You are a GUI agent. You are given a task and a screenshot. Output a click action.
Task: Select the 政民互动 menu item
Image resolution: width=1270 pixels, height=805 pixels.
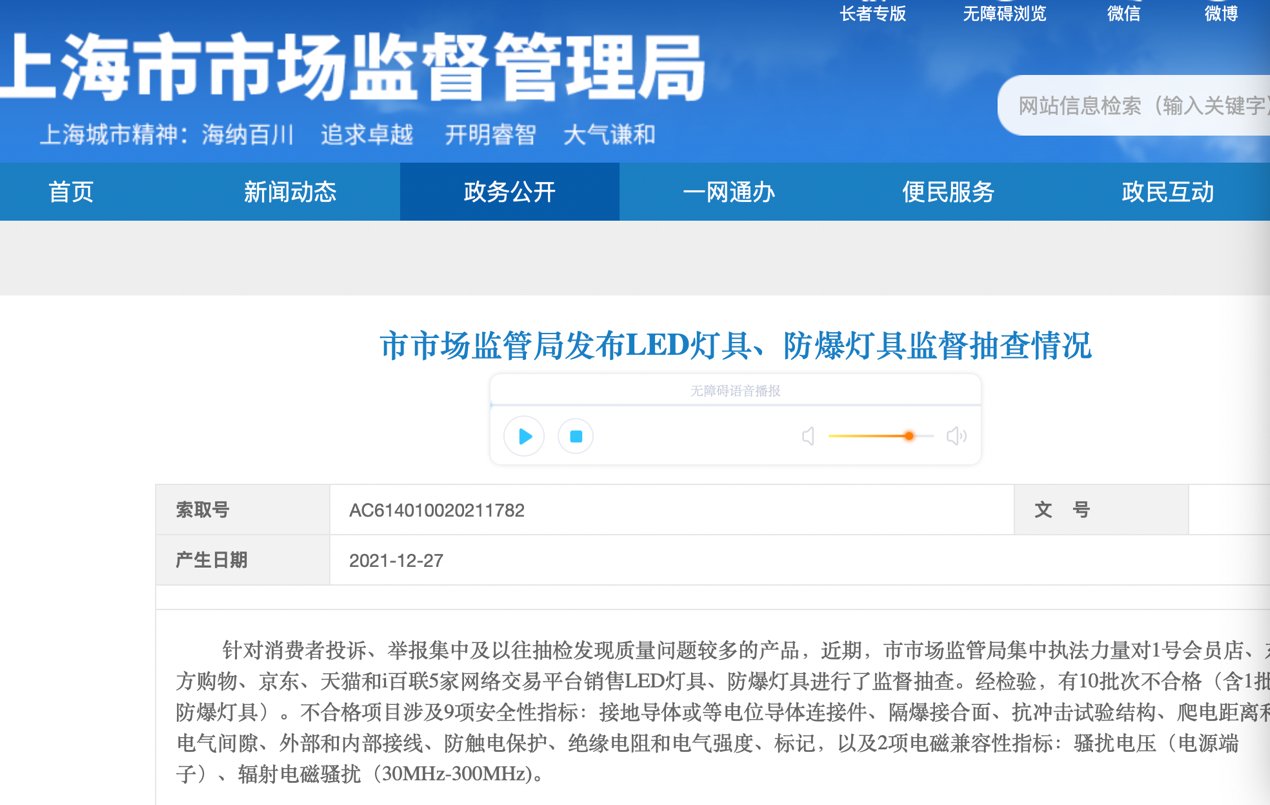[1167, 192]
